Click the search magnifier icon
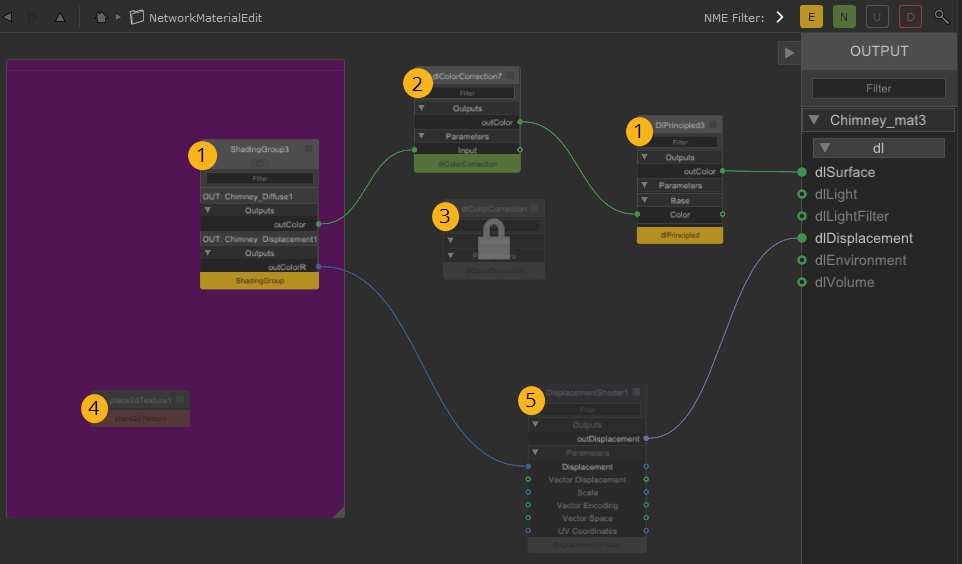The height and width of the screenshot is (564, 962). click(x=941, y=17)
